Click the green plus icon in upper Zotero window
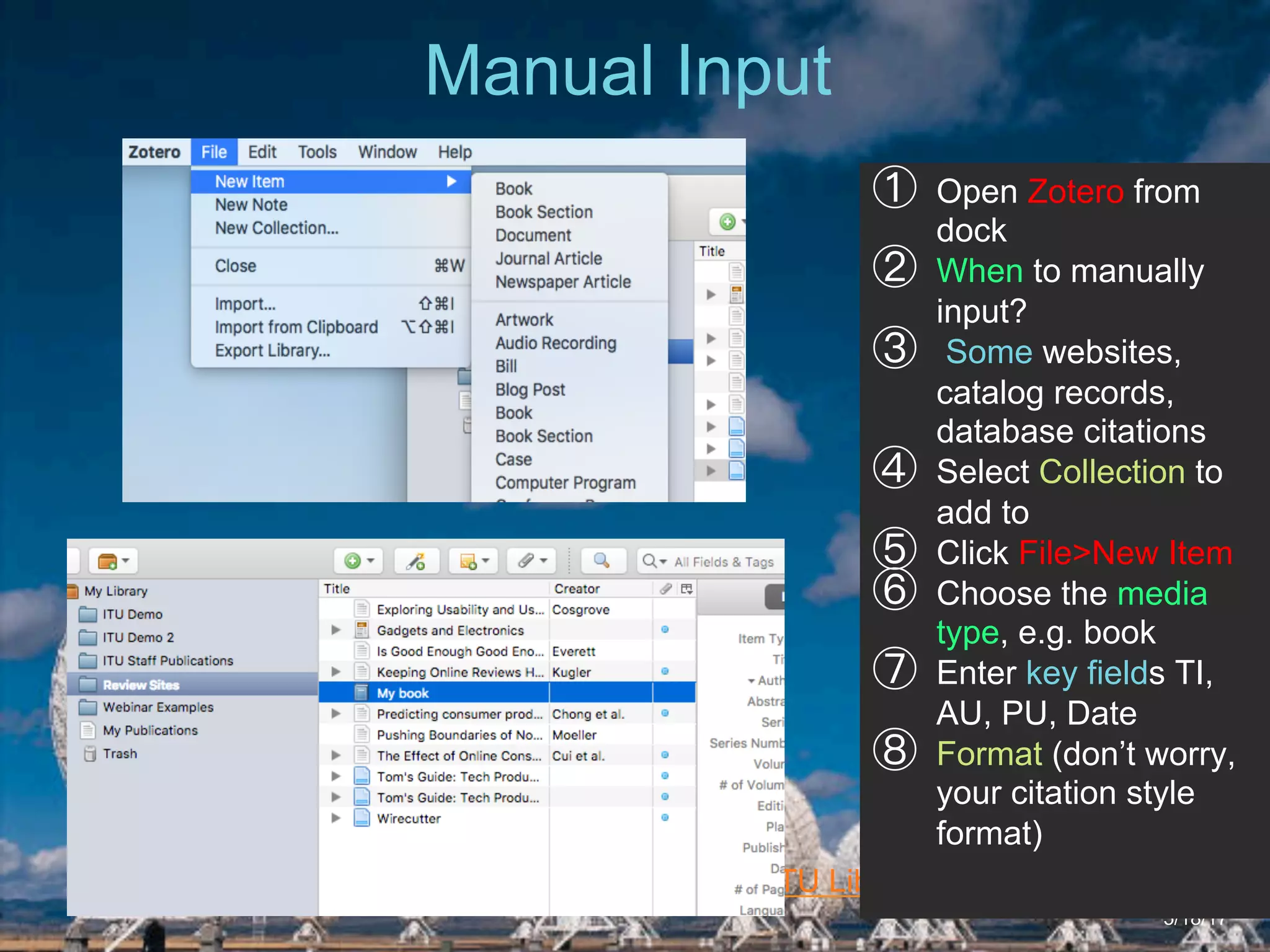This screenshot has height=952, width=1270. (x=727, y=221)
